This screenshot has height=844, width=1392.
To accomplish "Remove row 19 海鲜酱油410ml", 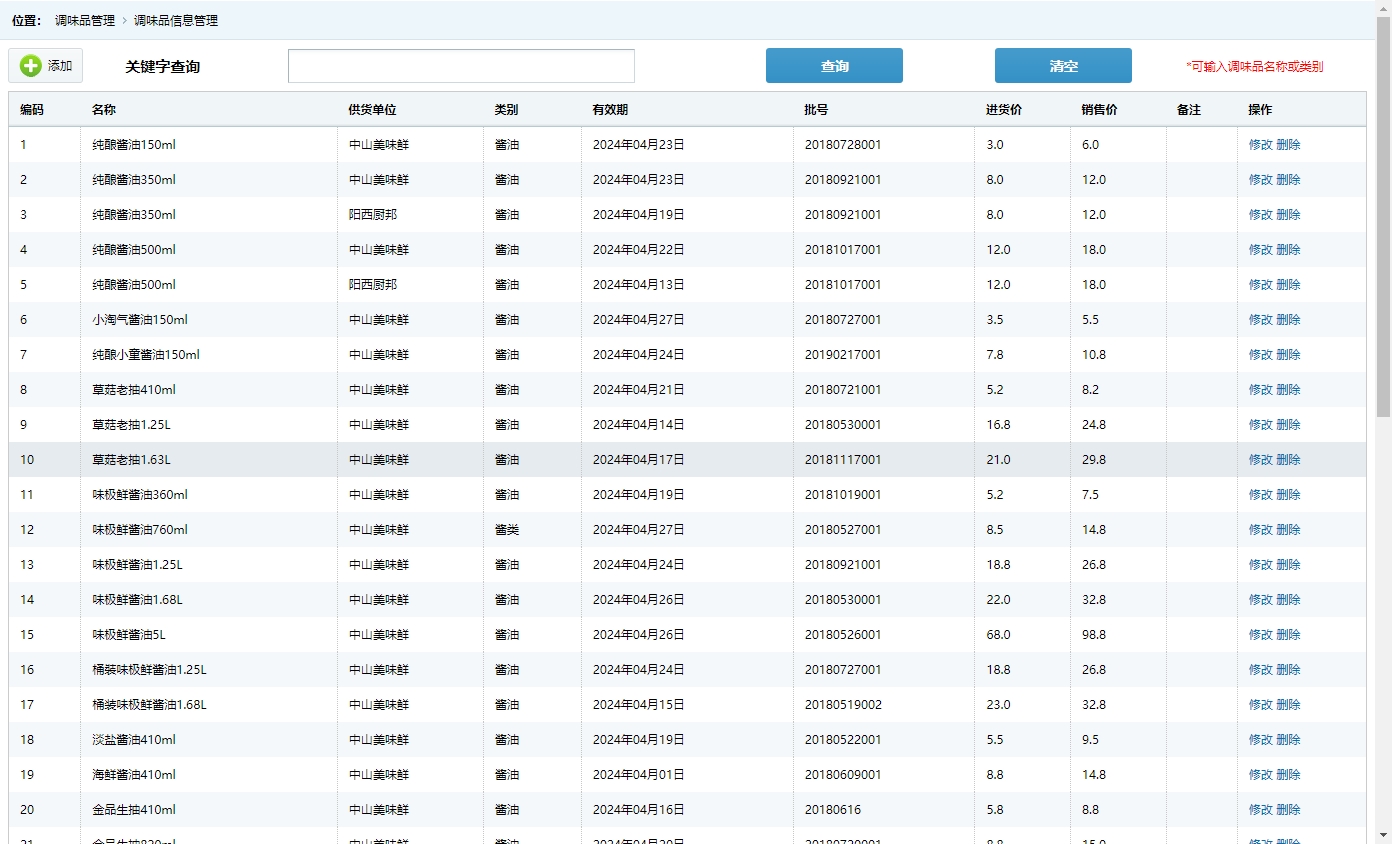I will click(1288, 775).
